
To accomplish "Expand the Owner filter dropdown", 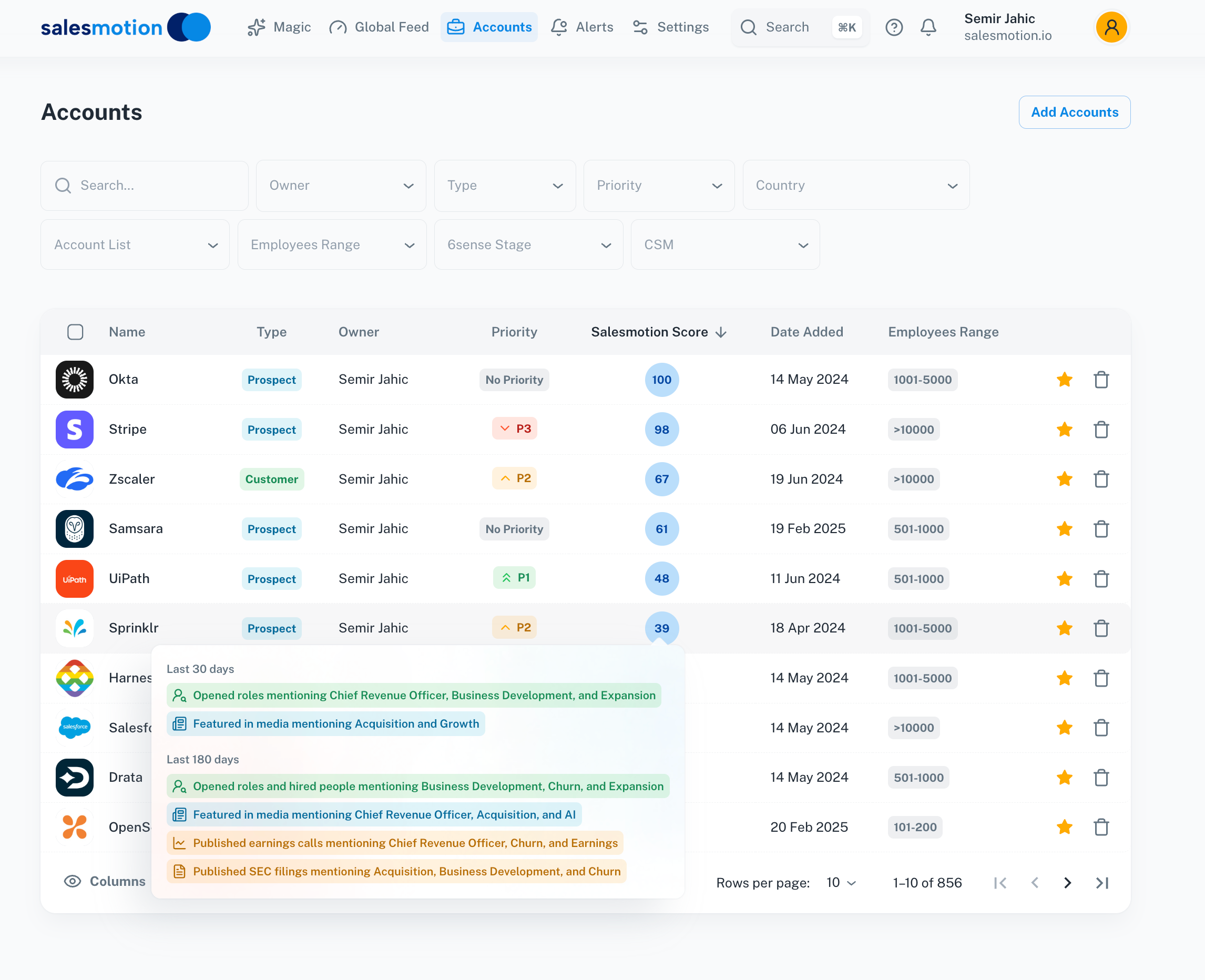I will coord(341,186).
